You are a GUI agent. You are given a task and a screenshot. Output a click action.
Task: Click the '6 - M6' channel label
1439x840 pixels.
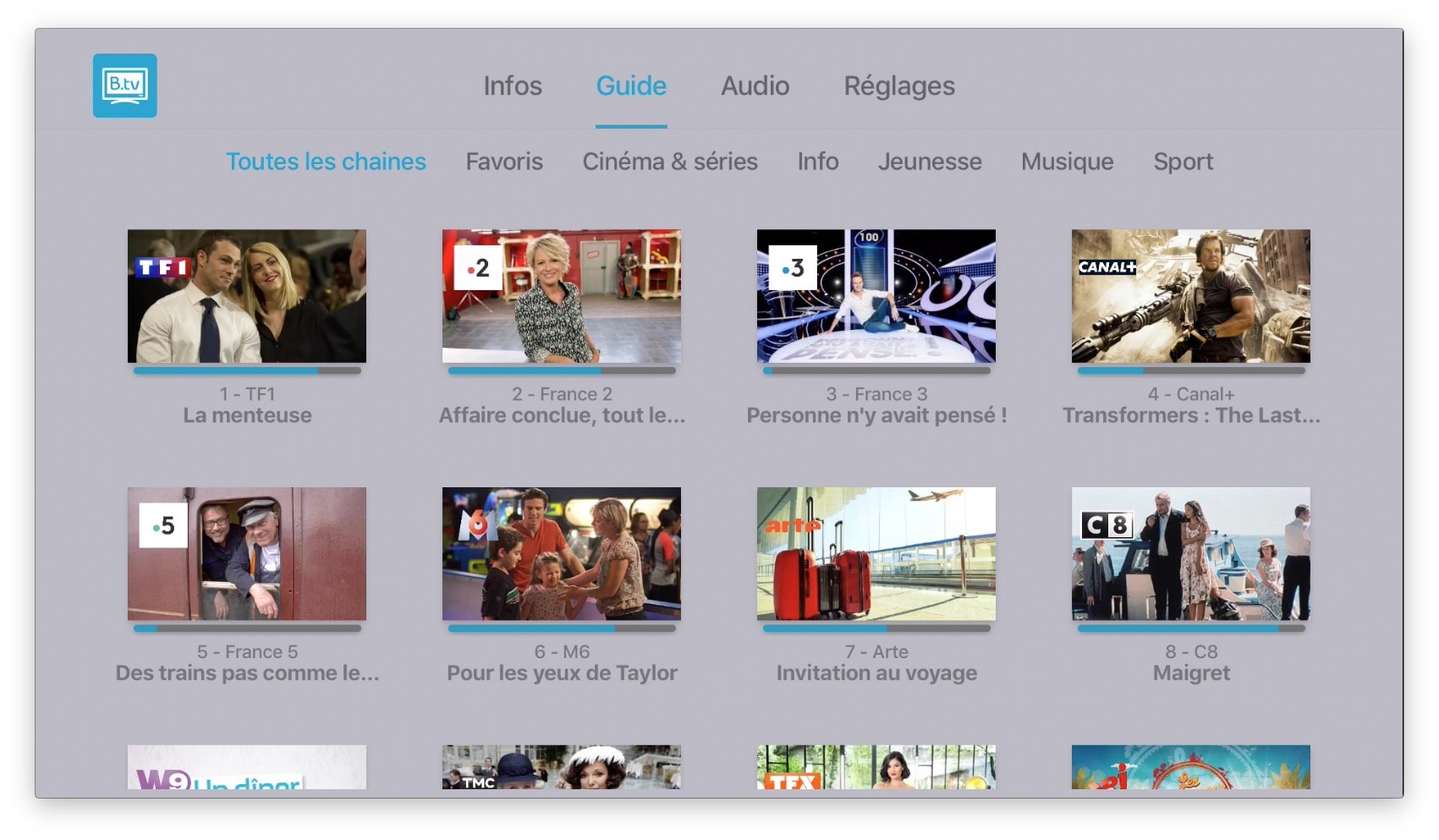click(562, 652)
